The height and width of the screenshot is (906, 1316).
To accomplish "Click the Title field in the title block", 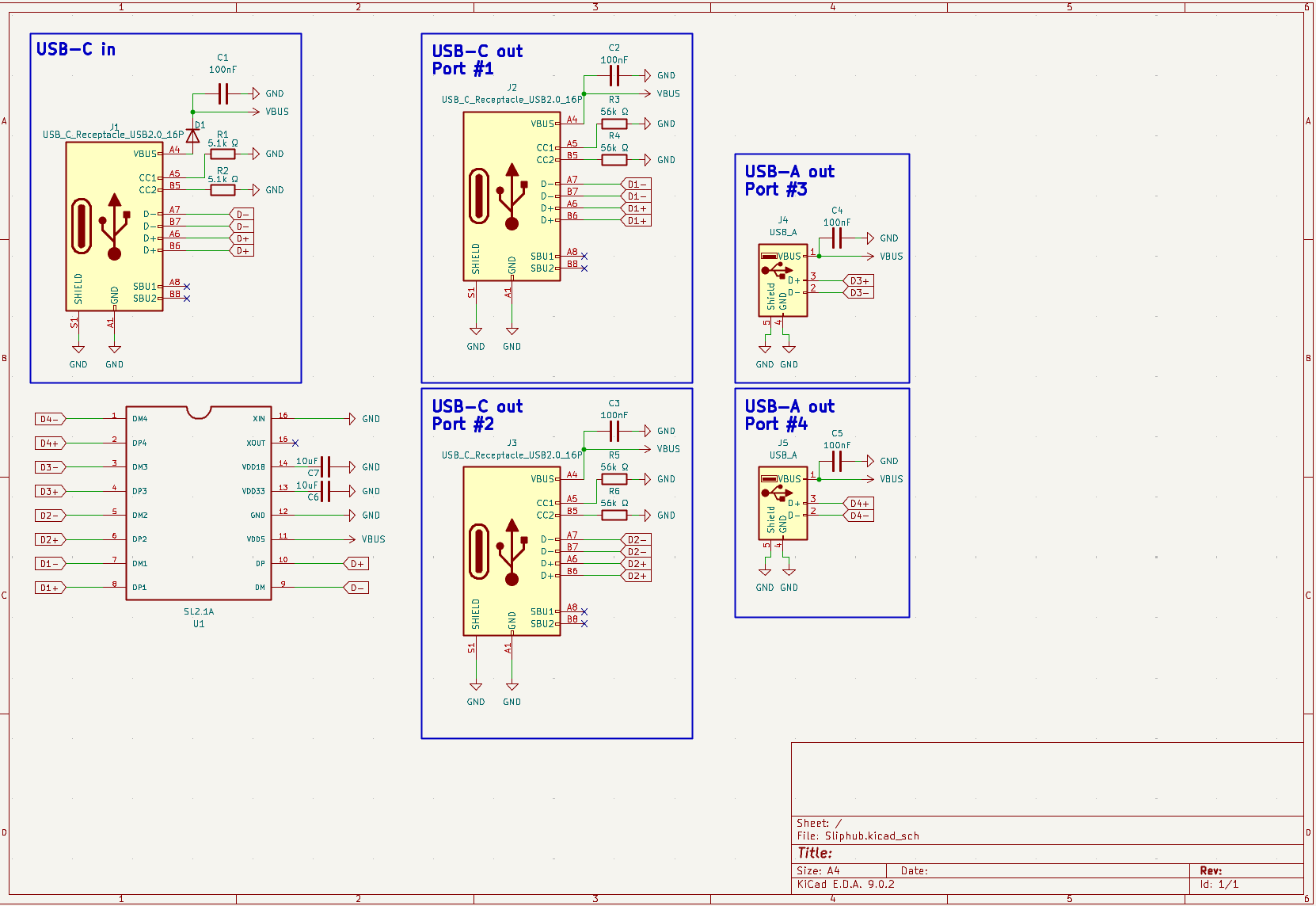I will click(815, 853).
